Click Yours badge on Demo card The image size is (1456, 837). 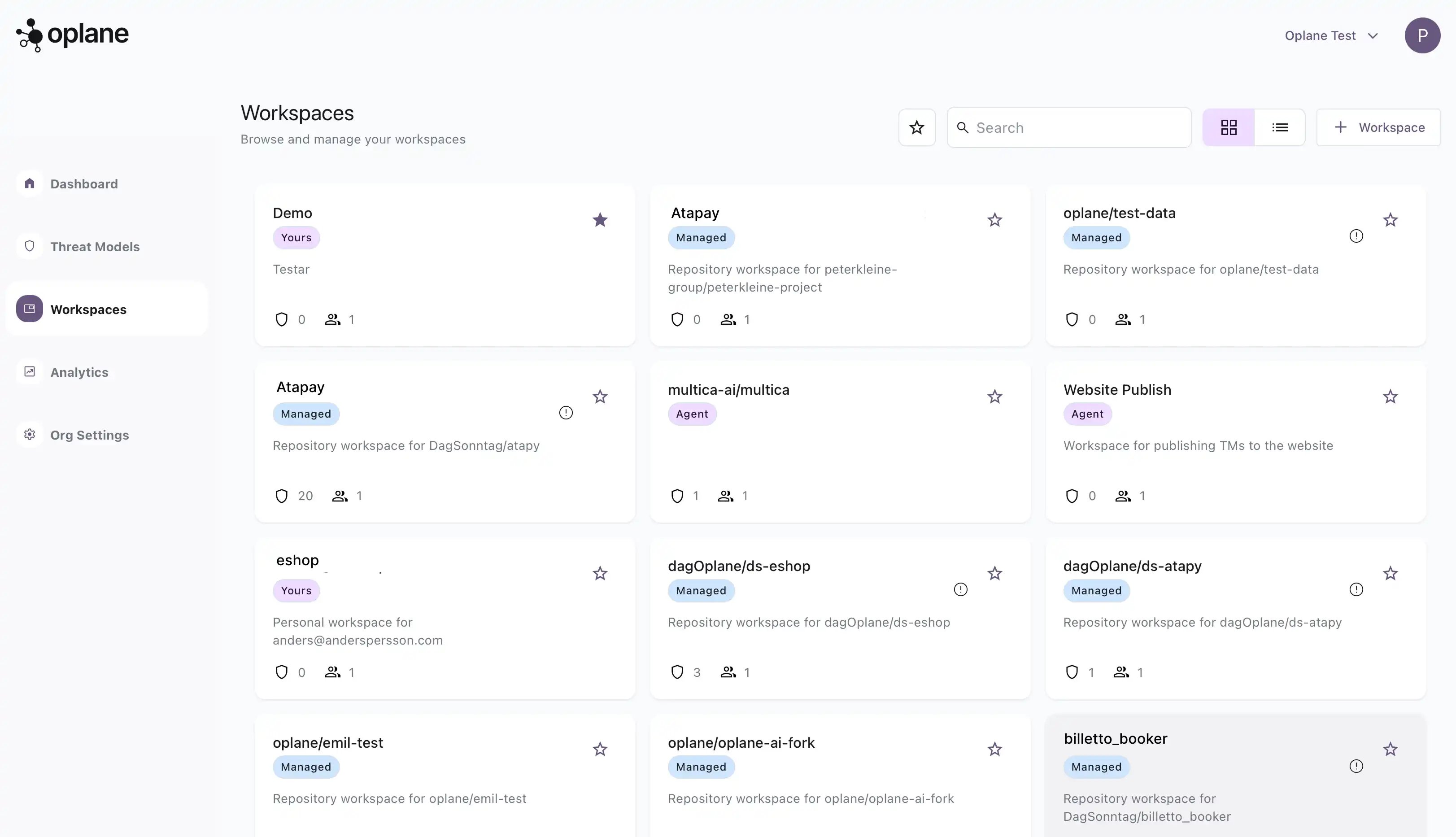(296, 238)
